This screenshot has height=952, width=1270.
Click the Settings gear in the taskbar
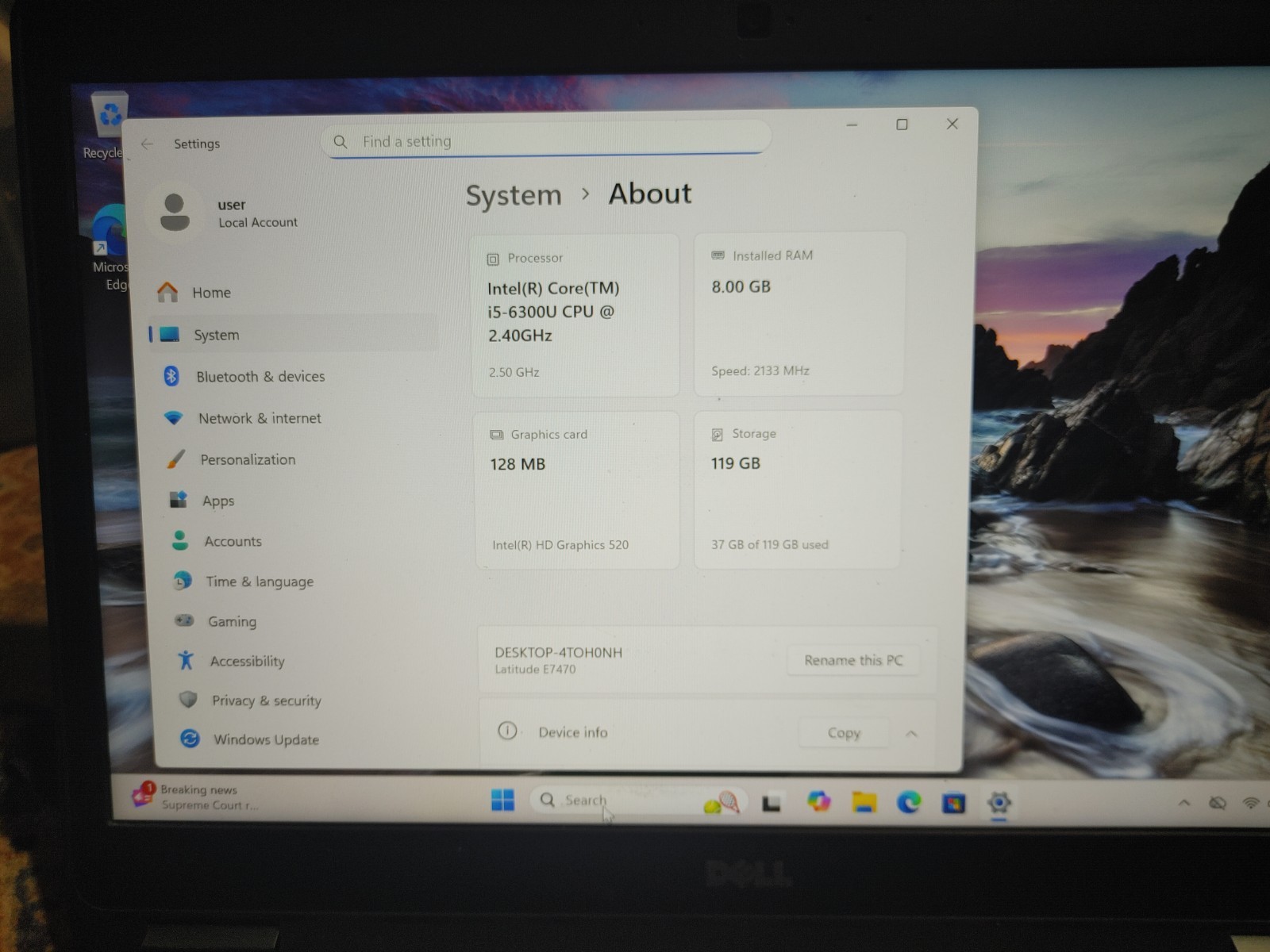pos(999,803)
